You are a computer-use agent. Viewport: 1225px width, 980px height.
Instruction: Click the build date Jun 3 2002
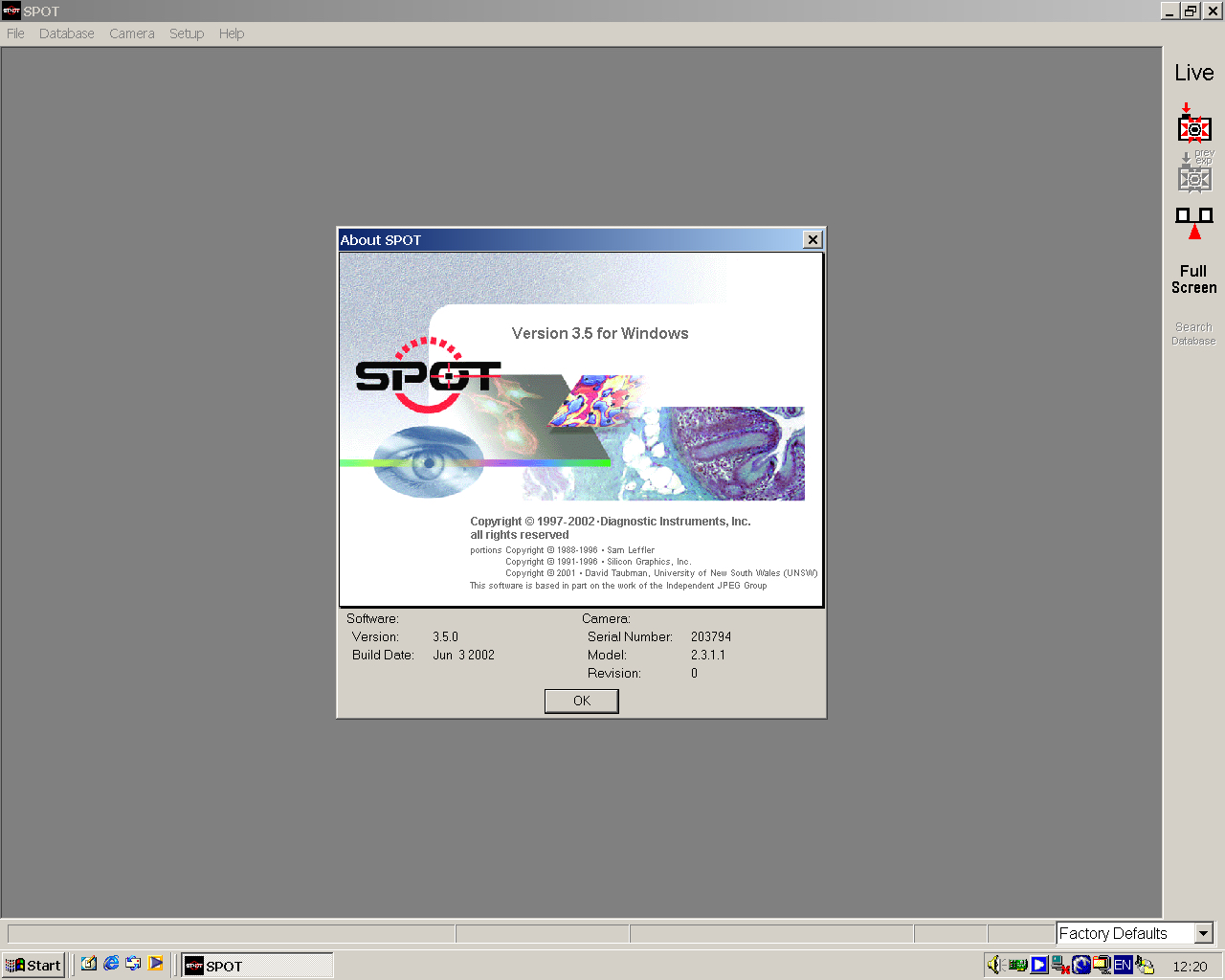pos(463,655)
